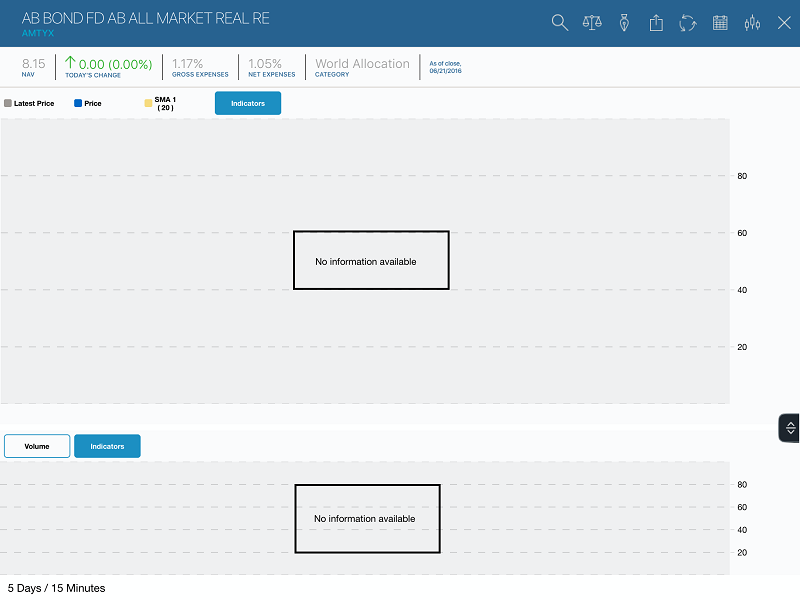The width and height of the screenshot is (800, 600).
Task: Click the blue Price color swatch
Action: pos(77,103)
